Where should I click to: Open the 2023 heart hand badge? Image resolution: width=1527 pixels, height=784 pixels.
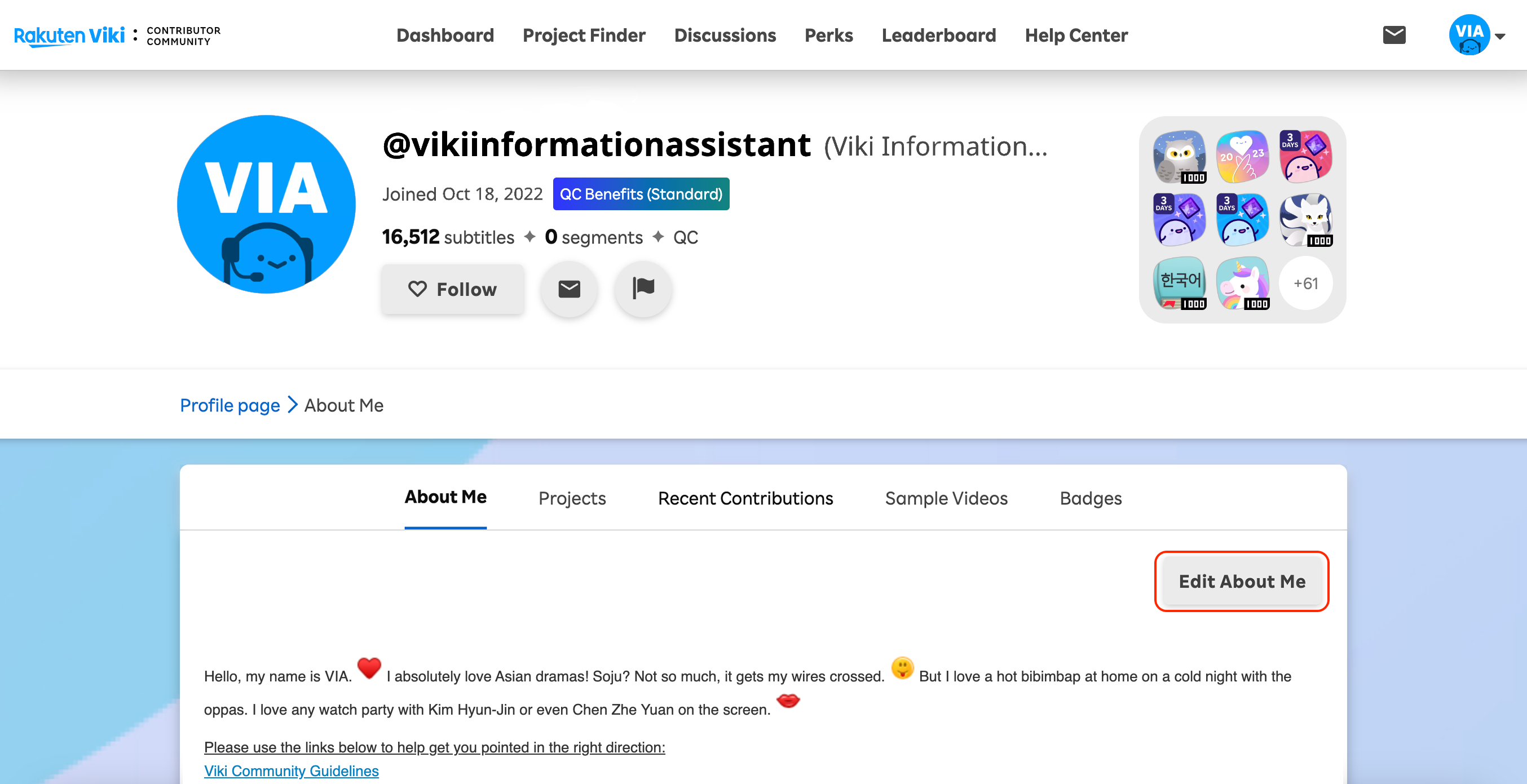[1242, 157]
